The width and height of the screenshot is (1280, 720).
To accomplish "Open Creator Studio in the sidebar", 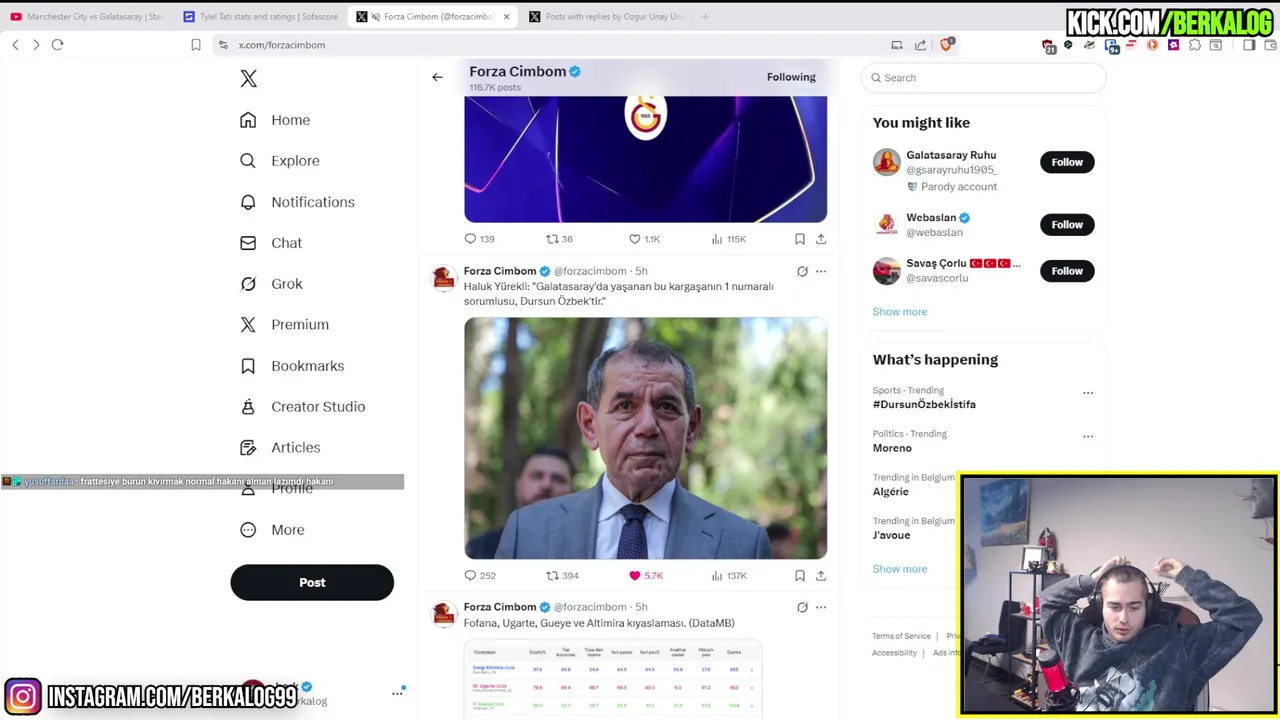I will 302,407.
